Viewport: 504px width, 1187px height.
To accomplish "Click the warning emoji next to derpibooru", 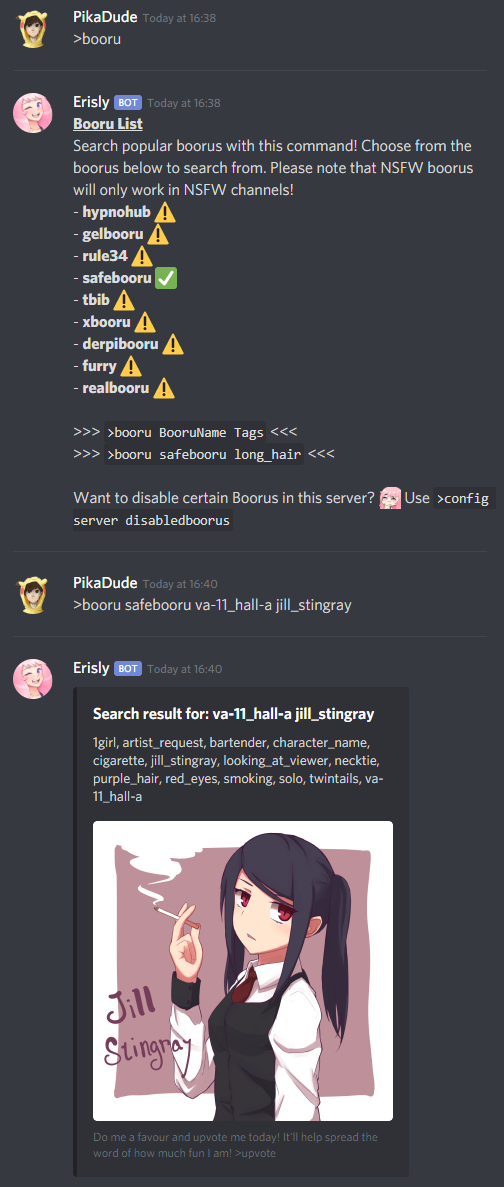I will tap(173, 344).
